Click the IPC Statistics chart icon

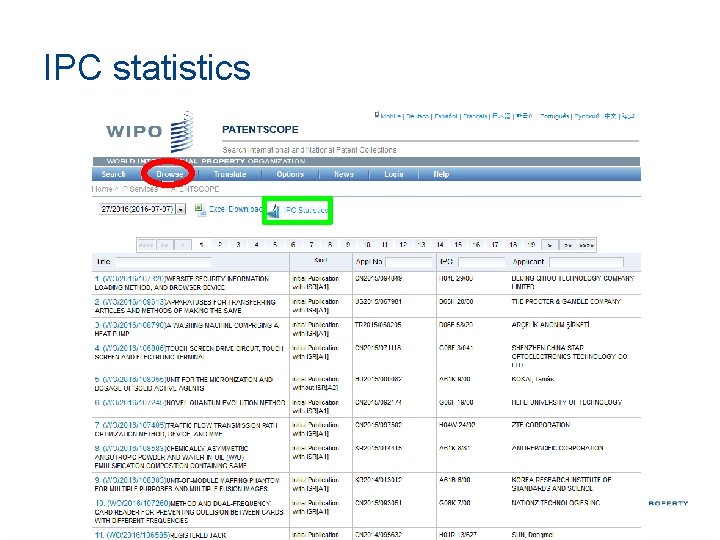pyautogui.click(x=274, y=211)
